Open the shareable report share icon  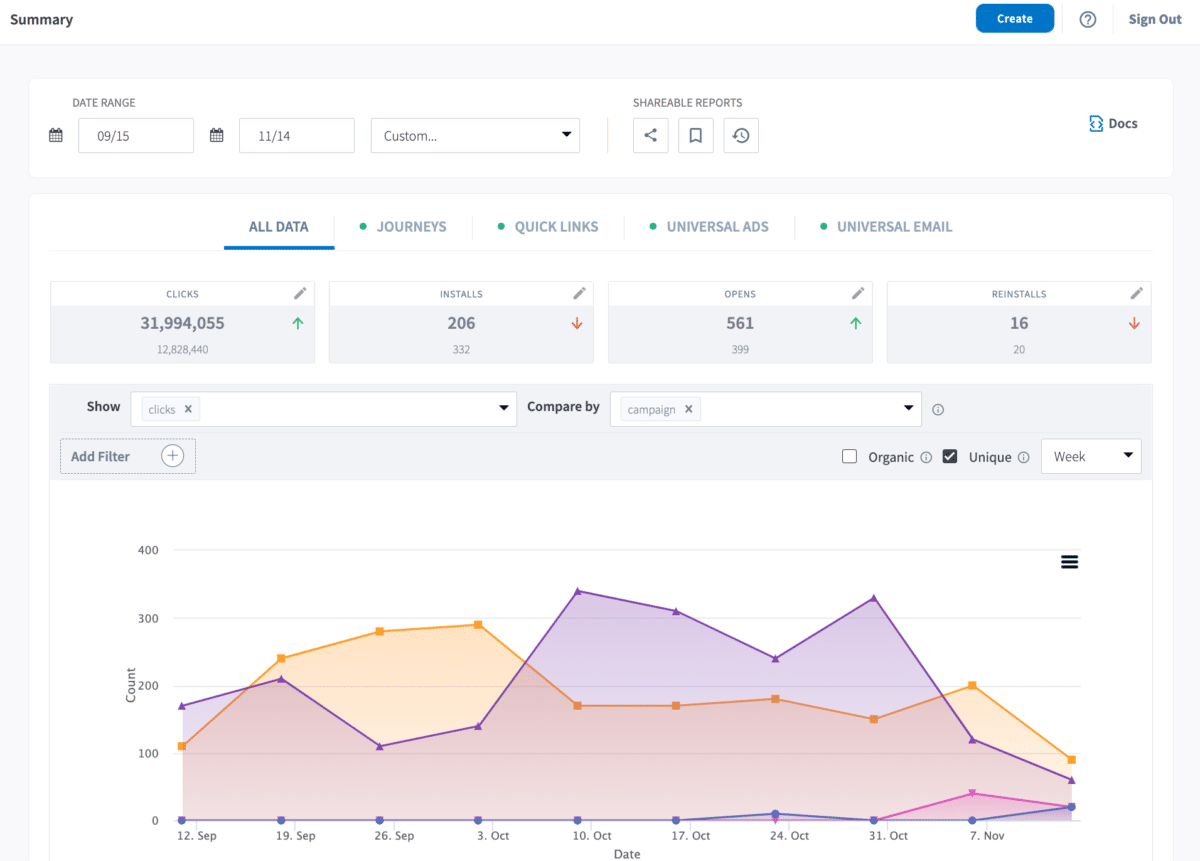tap(650, 135)
